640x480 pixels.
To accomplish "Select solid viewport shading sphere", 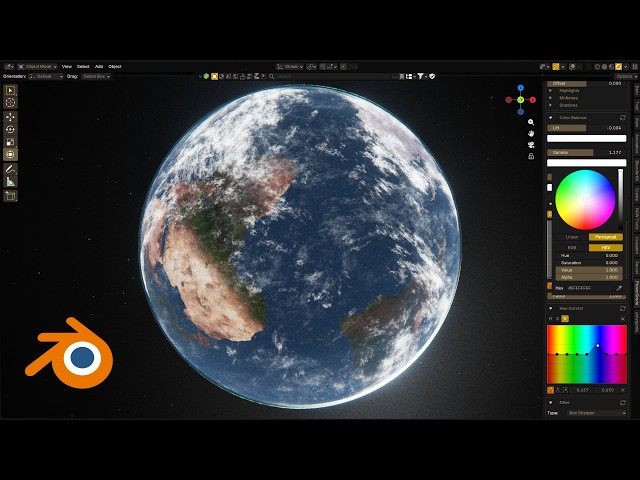I will 604,67.
